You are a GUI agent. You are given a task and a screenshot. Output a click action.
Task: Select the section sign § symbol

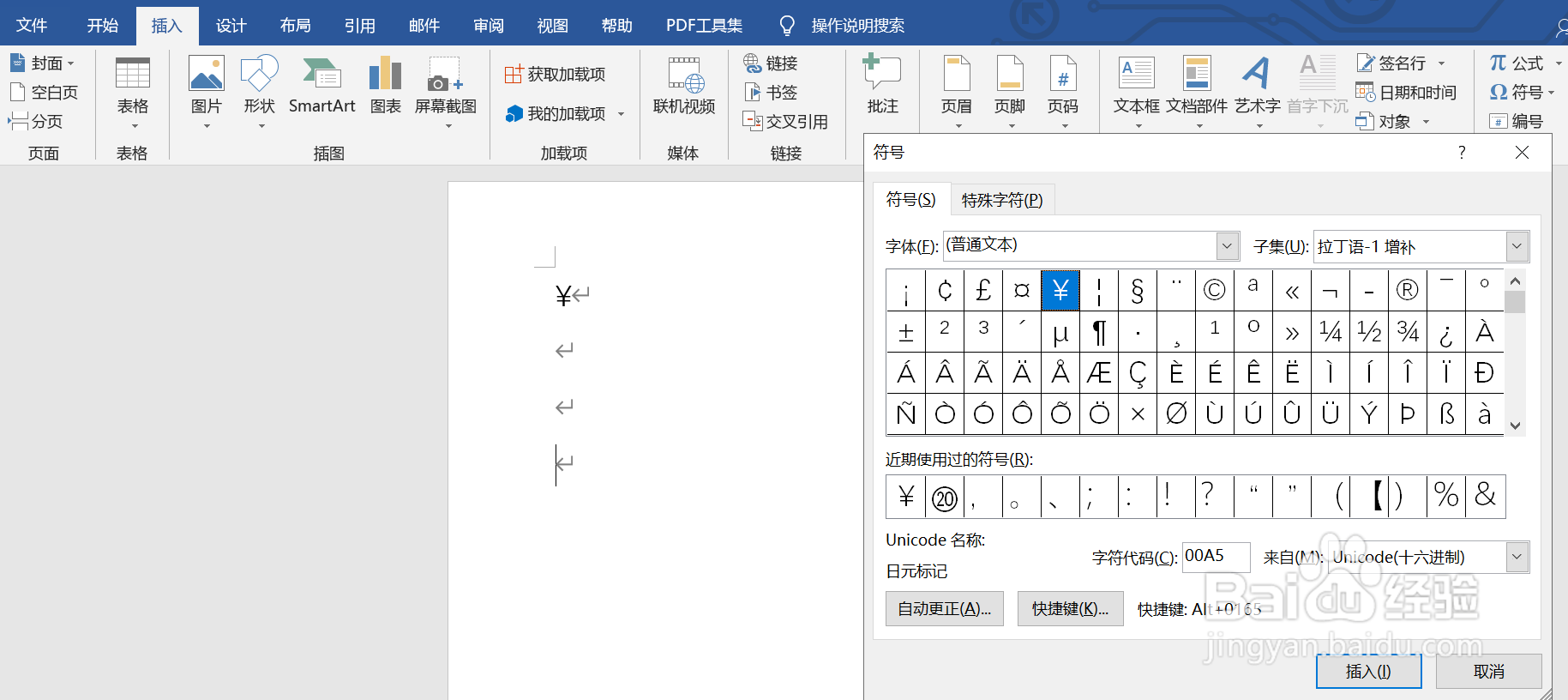[1138, 290]
